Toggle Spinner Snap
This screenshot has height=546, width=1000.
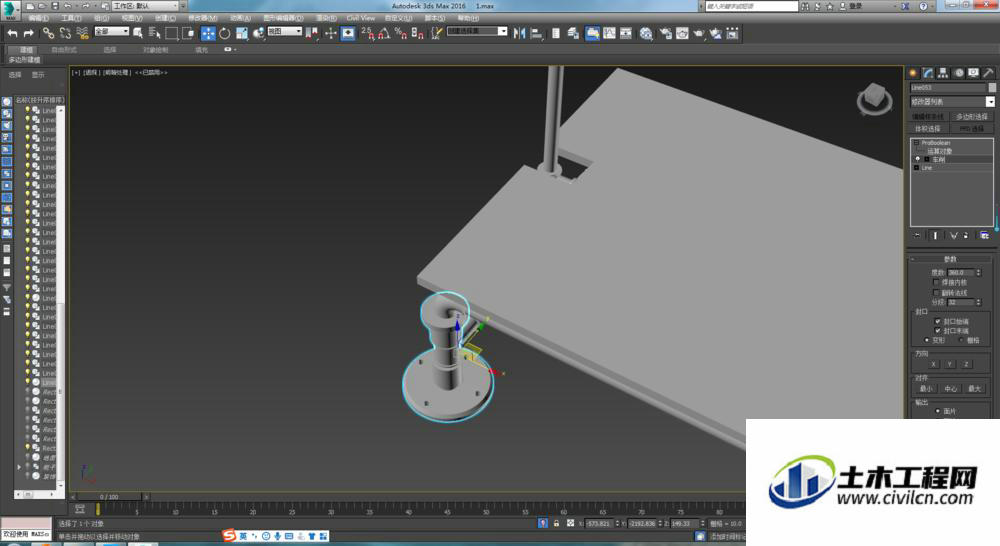coord(417,33)
